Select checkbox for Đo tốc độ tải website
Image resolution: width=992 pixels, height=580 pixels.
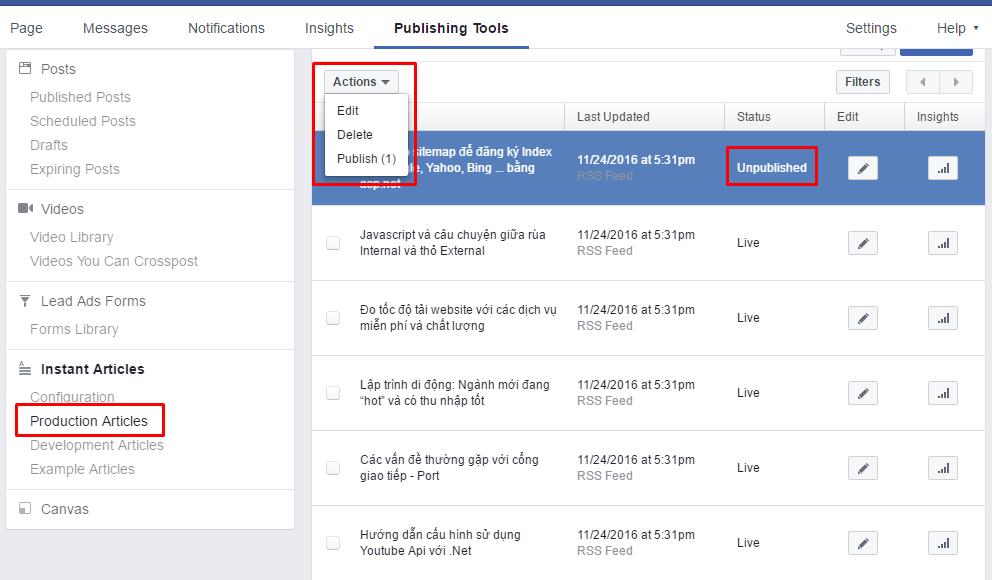(333, 318)
